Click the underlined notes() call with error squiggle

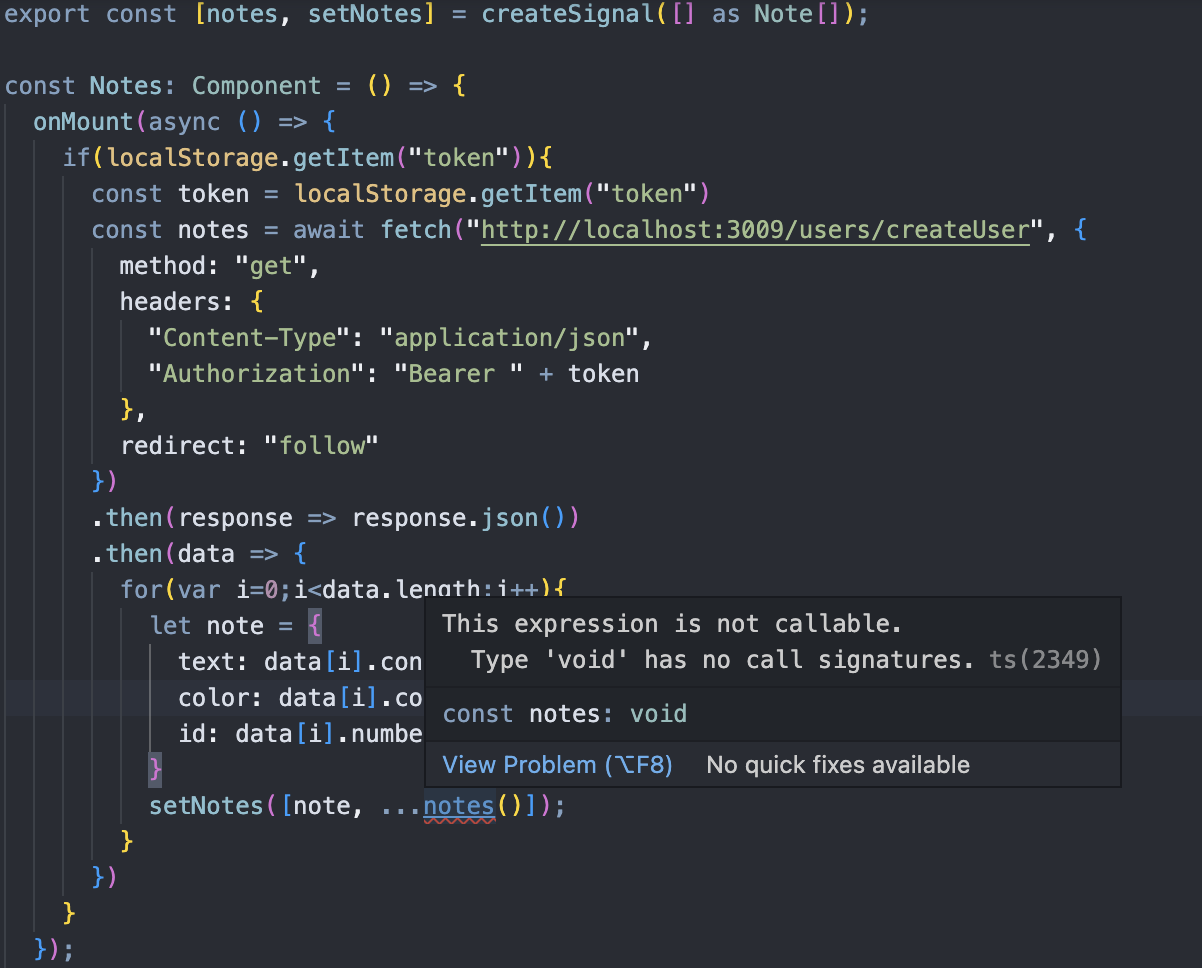(x=457, y=805)
